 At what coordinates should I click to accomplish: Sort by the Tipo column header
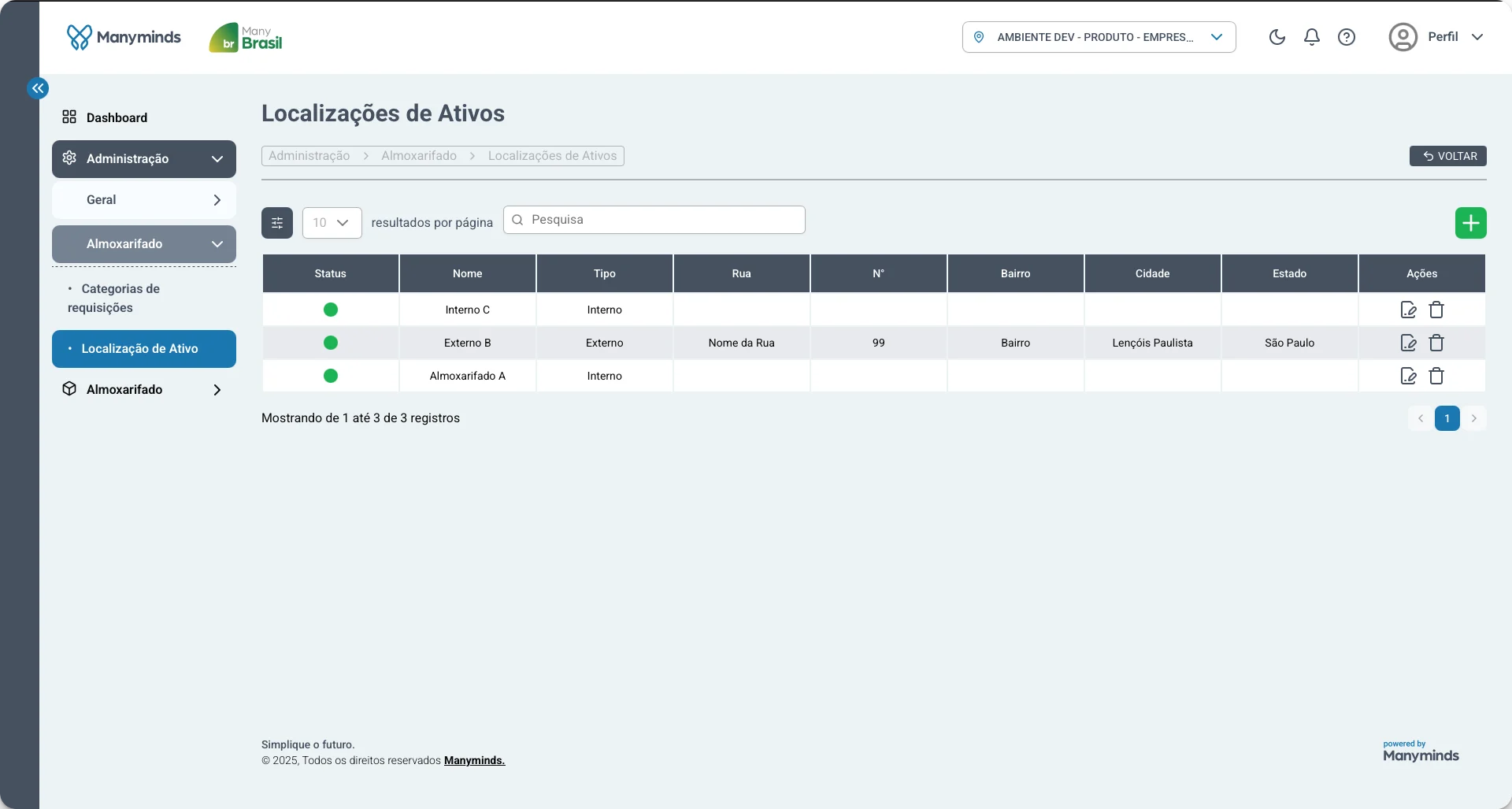605,273
